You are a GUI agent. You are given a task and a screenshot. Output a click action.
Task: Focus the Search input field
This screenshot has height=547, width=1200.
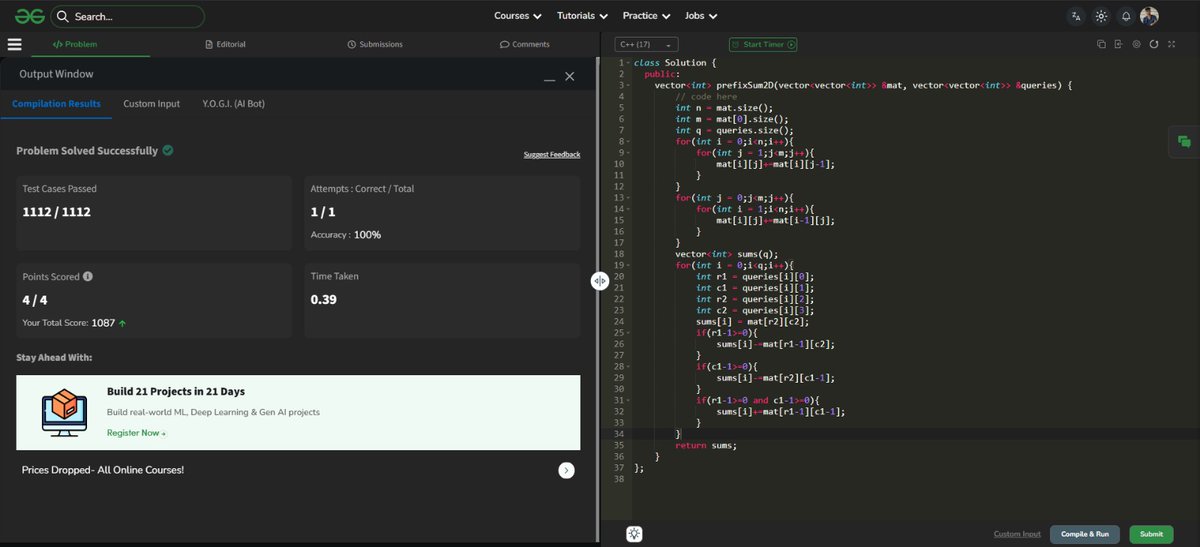coord(128,16)
